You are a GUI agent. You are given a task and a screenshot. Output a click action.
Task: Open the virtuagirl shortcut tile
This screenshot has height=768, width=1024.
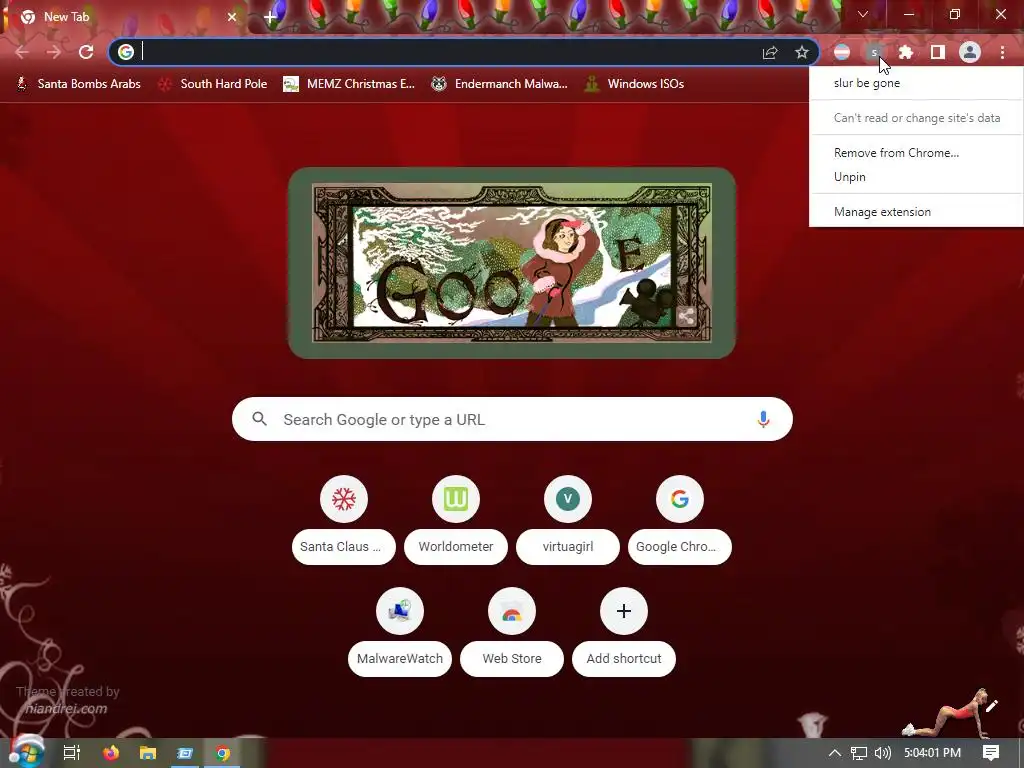point(568,520)
